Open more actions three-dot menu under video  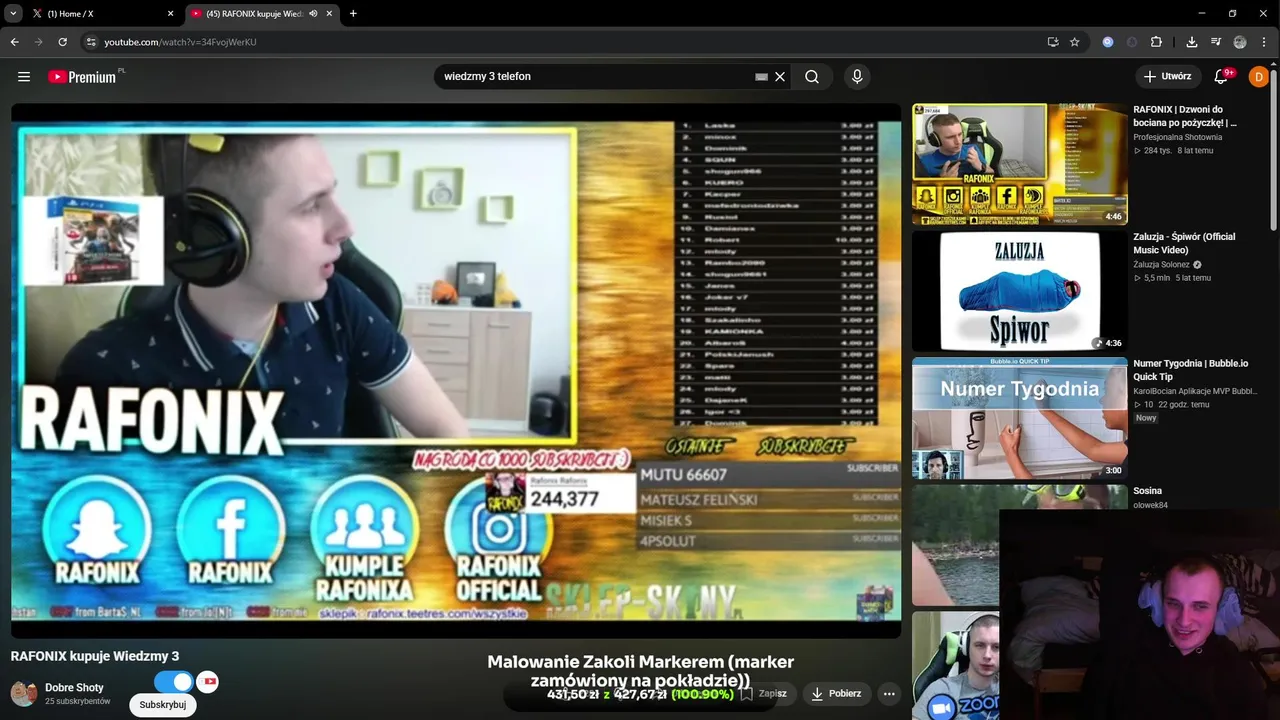point(889,693)
